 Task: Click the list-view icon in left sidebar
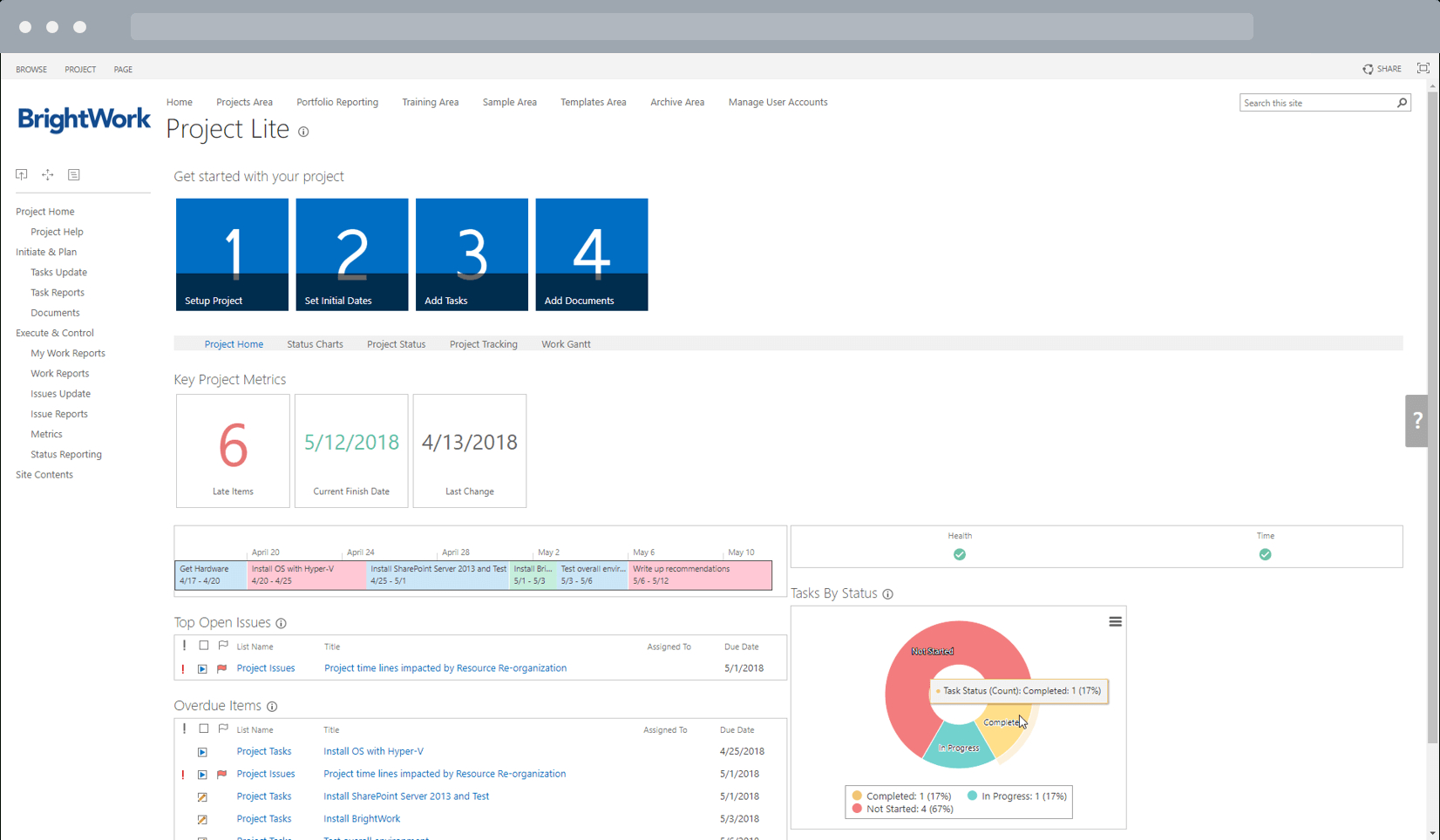click(74, 174)
